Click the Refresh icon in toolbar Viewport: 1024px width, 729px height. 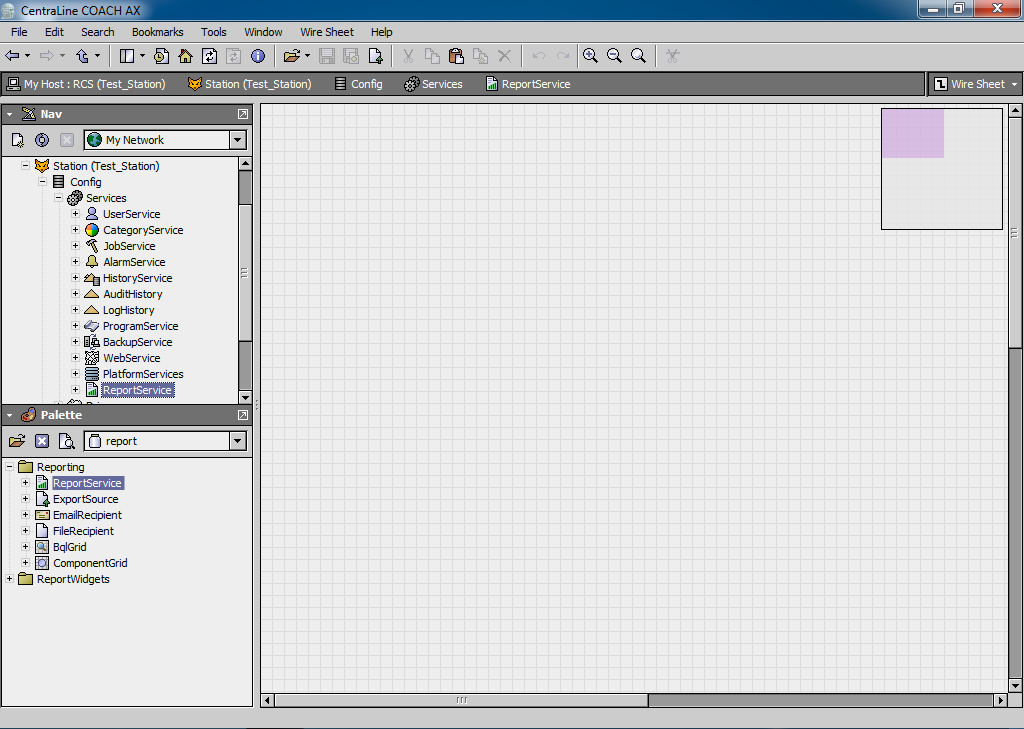point(210,56)
